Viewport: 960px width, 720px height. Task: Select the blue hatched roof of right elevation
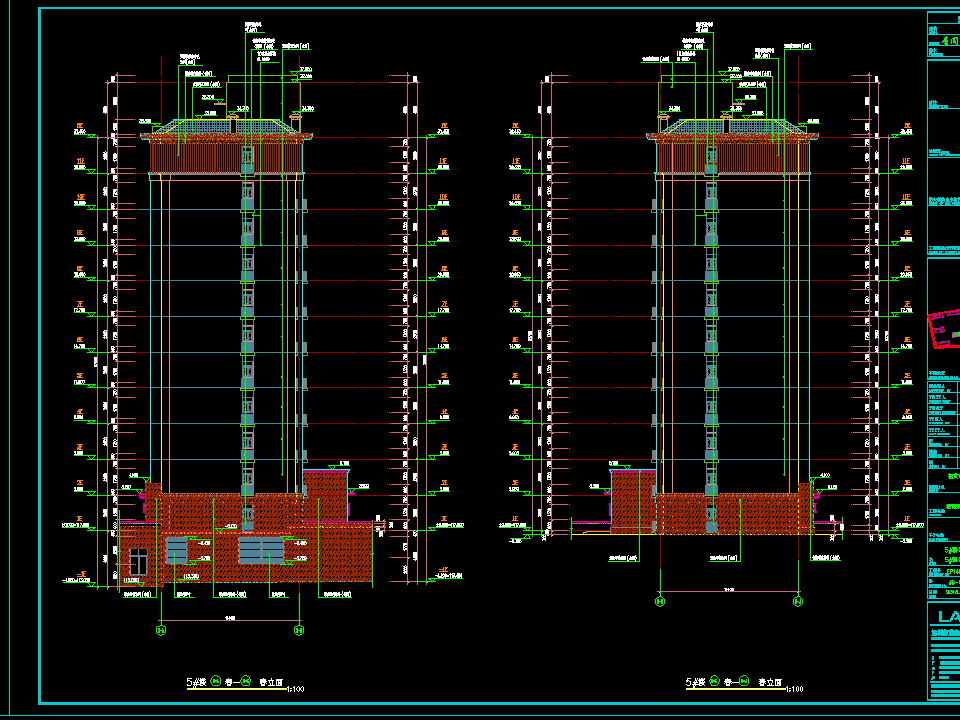tap(732, 127)
